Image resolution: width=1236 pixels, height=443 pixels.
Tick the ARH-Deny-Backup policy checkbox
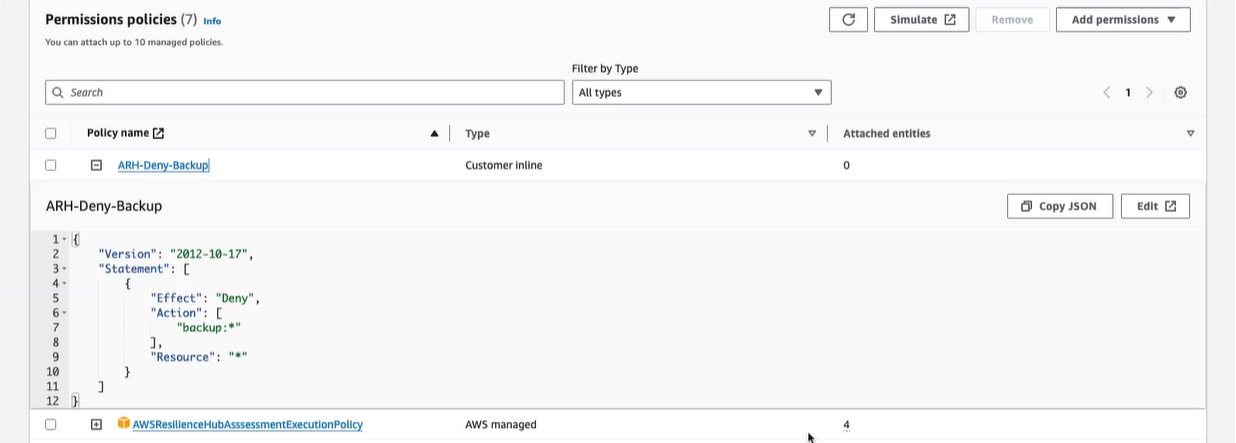coord(51,165)
